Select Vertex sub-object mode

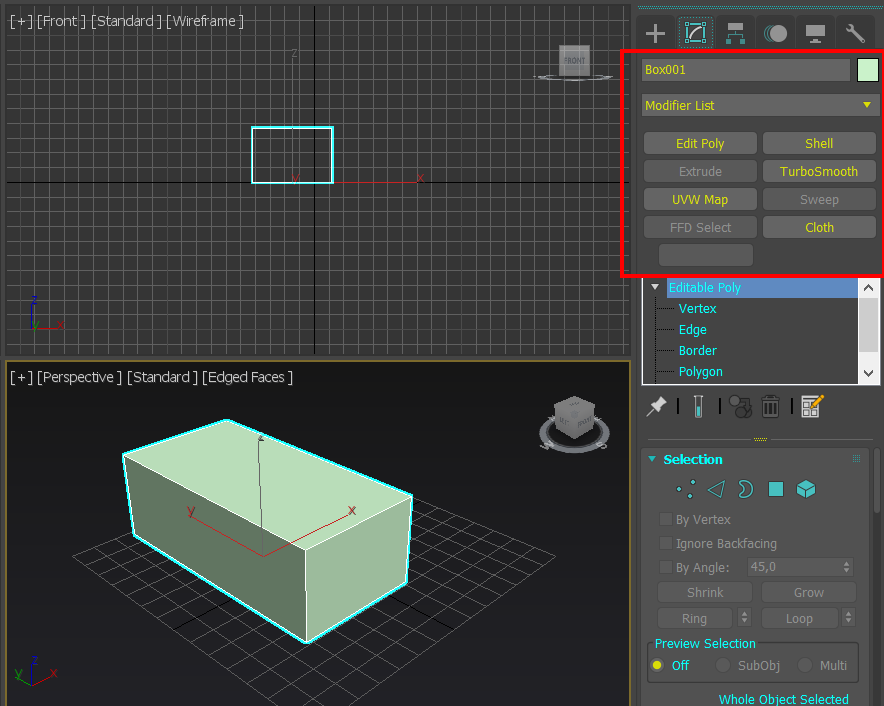coord(686,489)
